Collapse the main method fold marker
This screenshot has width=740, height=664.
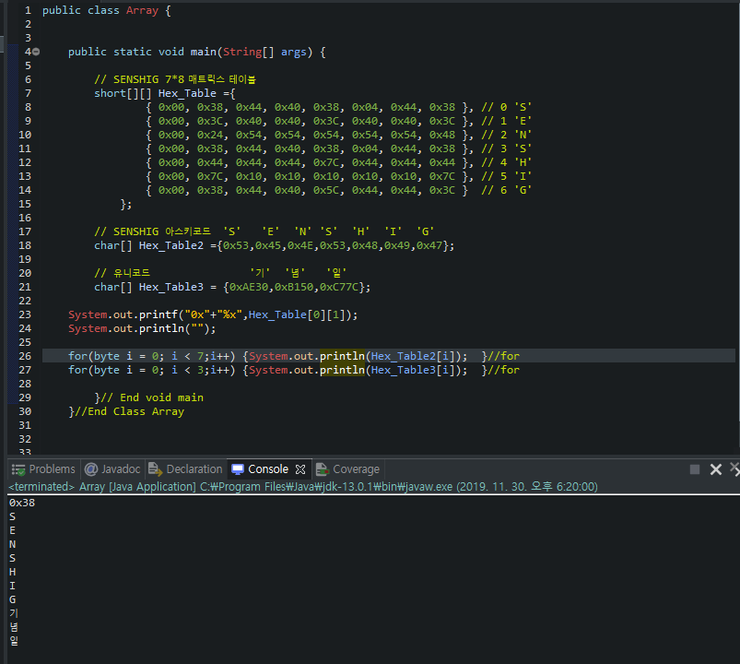(x=36, y=52)
